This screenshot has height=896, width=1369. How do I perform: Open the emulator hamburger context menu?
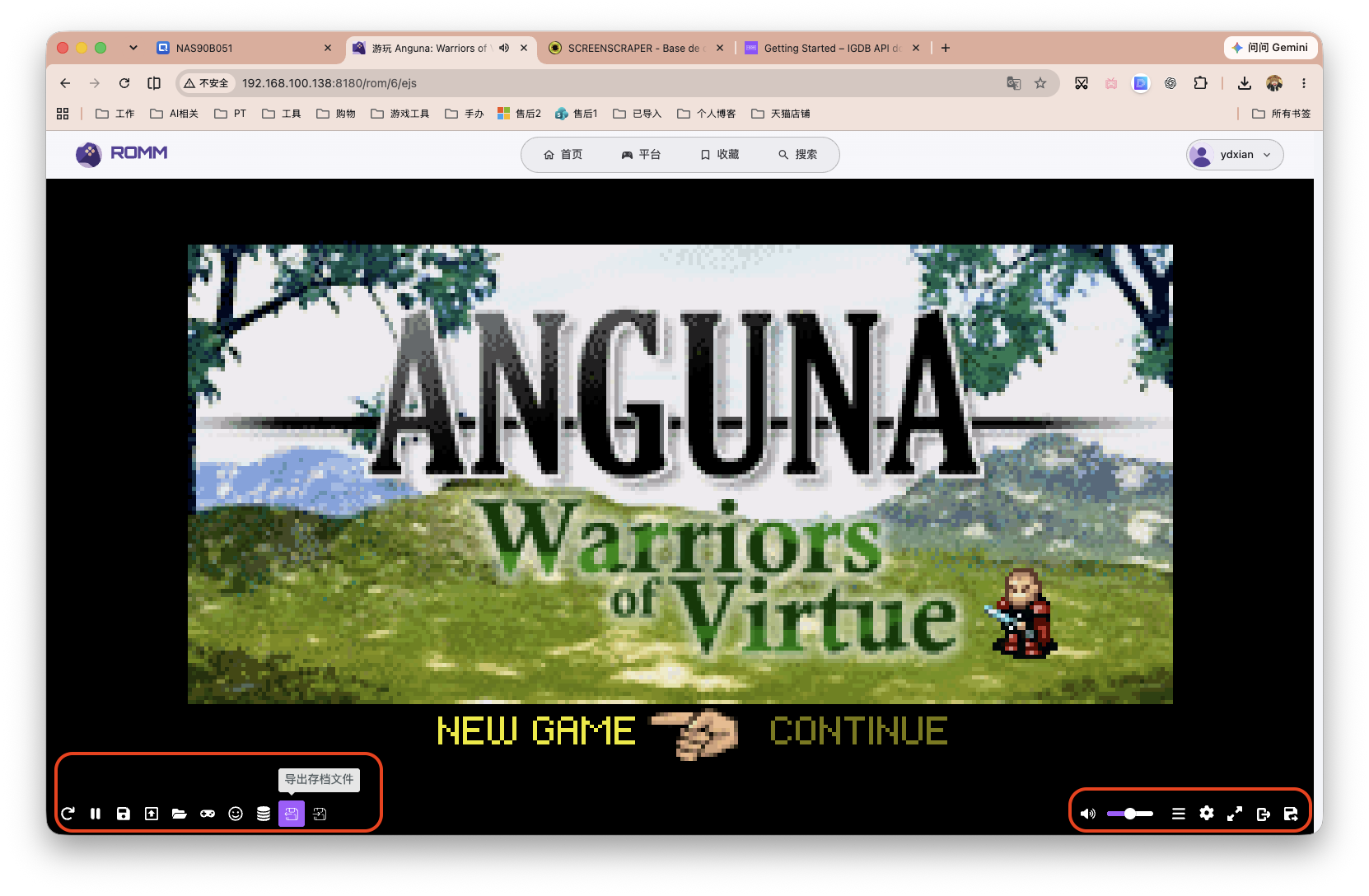click(1179, 814)
